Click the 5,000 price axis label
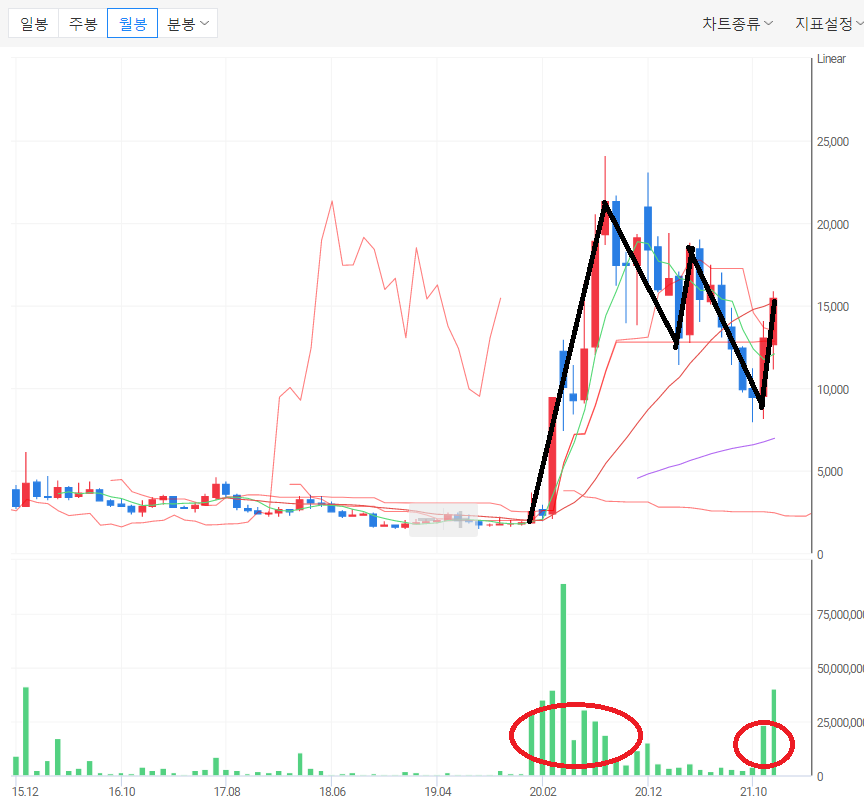864x804 pixels. click(x=830, y=472)
